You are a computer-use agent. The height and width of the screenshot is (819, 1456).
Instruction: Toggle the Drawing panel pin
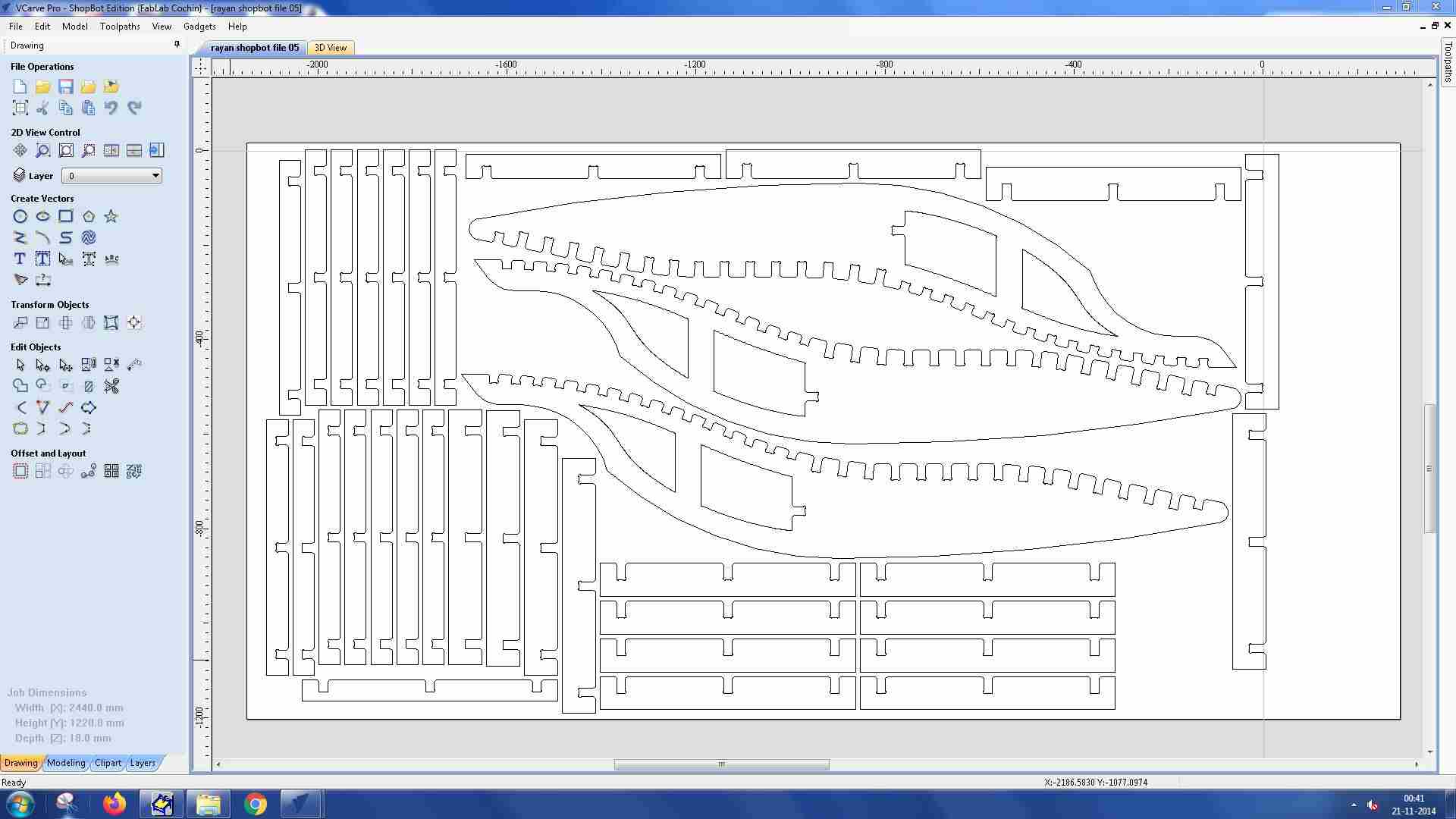[x=177, y=45]
